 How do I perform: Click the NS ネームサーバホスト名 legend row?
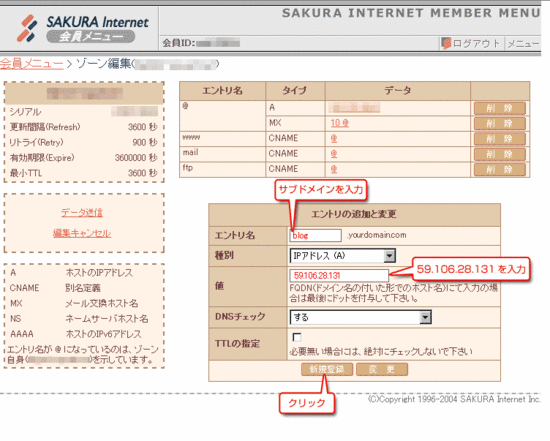tap(79, 319)
